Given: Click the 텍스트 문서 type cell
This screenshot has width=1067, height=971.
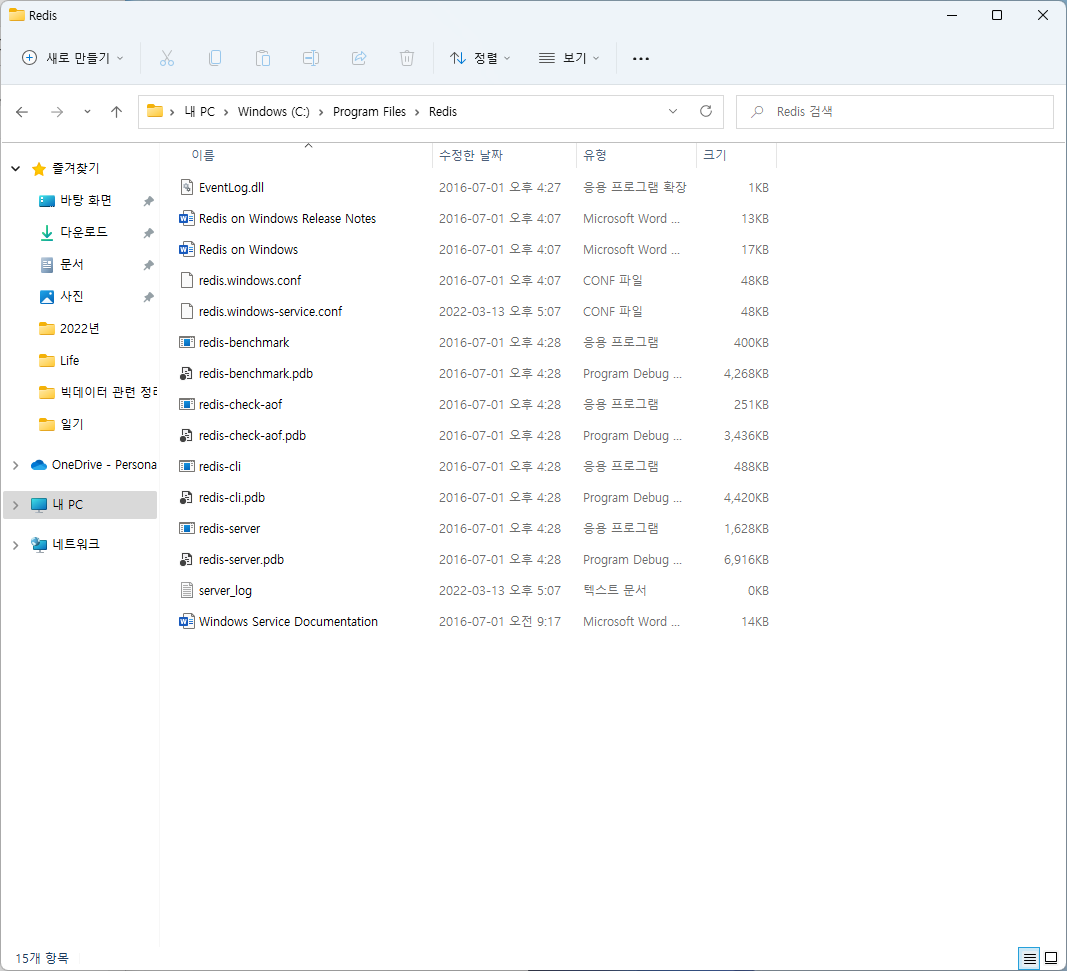Looking at the screenshot, I should pos(614,590).
